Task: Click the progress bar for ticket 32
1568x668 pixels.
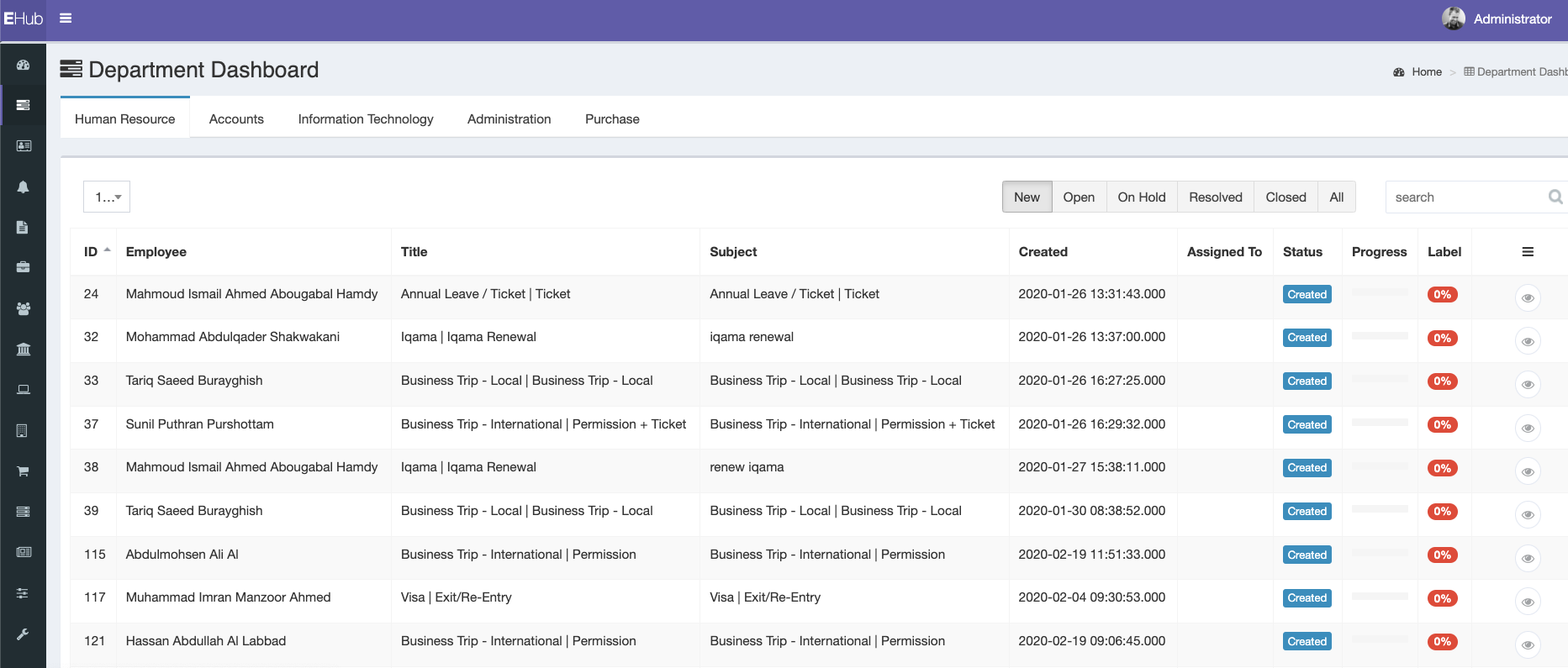Action: coord(1380,336)
